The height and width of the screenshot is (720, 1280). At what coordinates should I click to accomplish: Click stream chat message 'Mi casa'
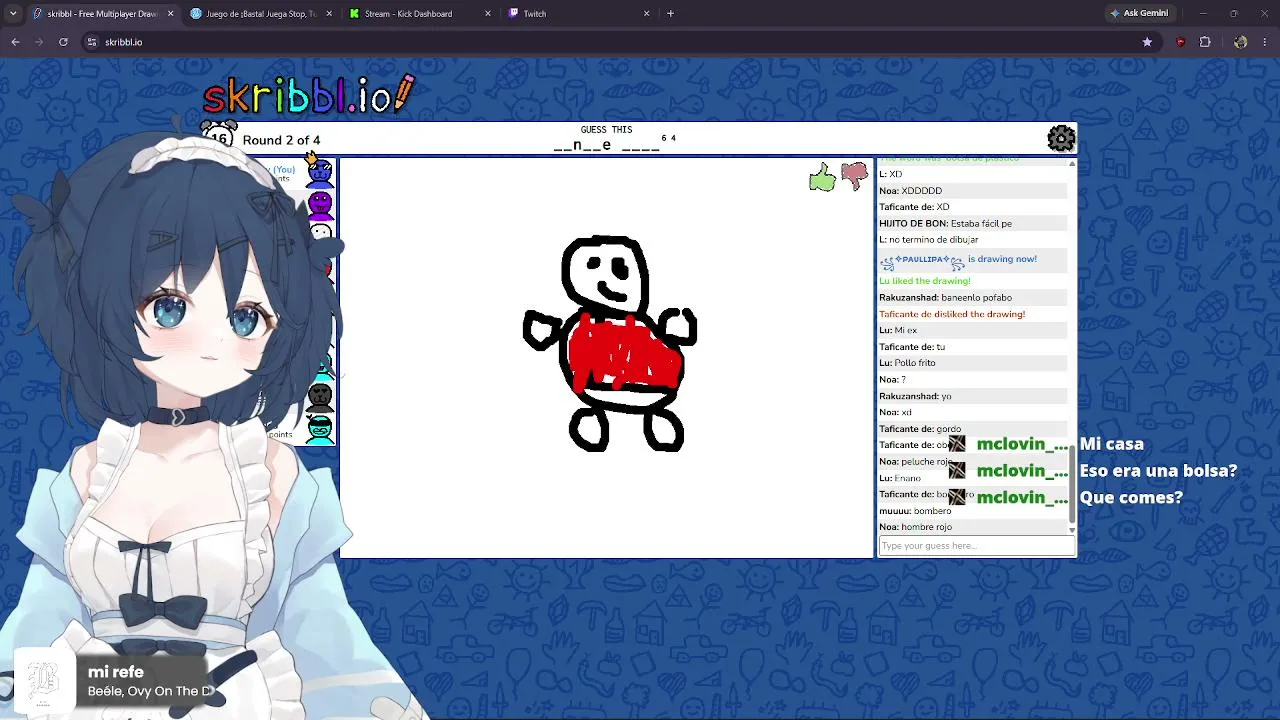pos(1111,444)
